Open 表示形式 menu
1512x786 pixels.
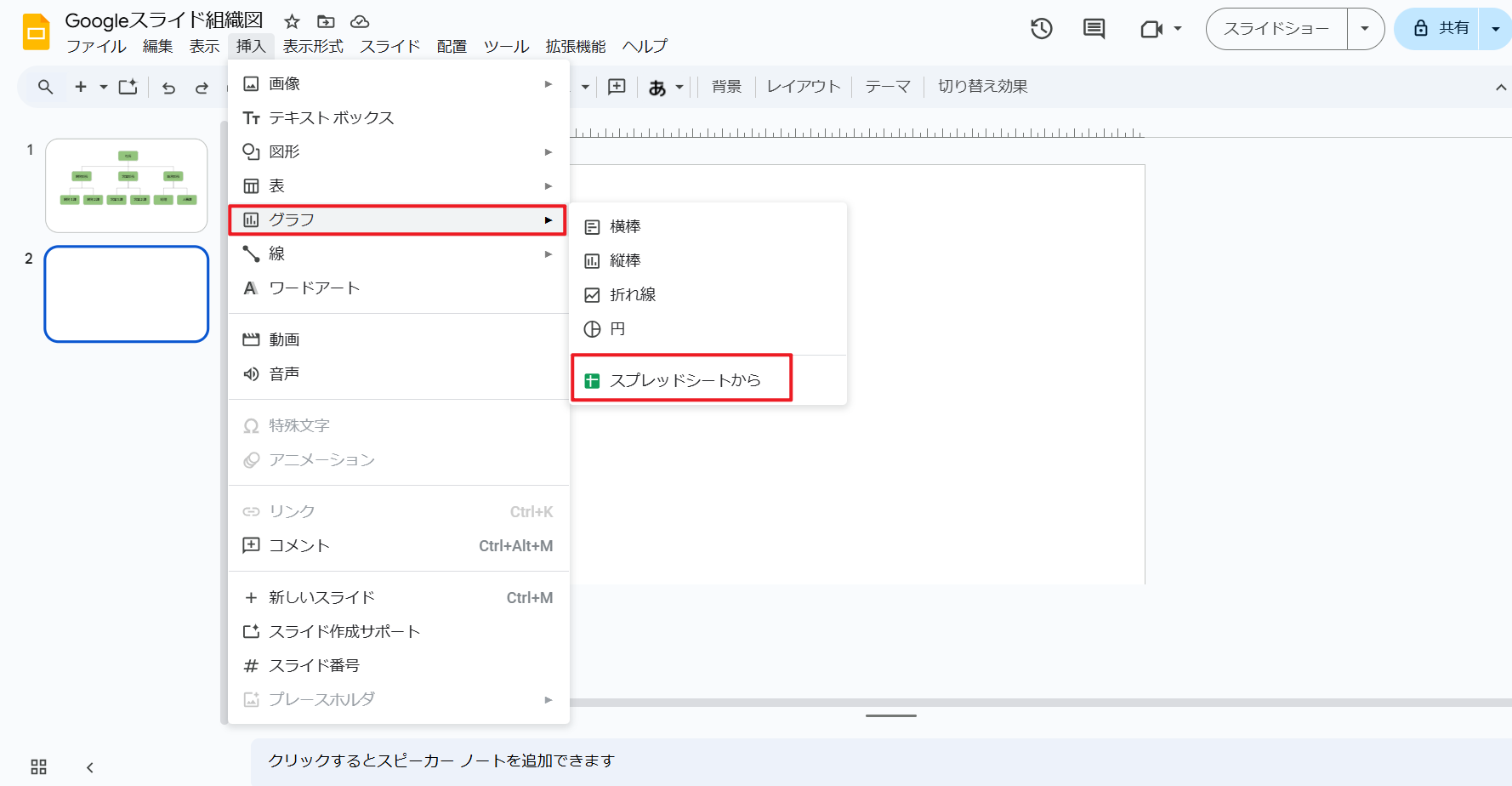[x=313, y=46]
